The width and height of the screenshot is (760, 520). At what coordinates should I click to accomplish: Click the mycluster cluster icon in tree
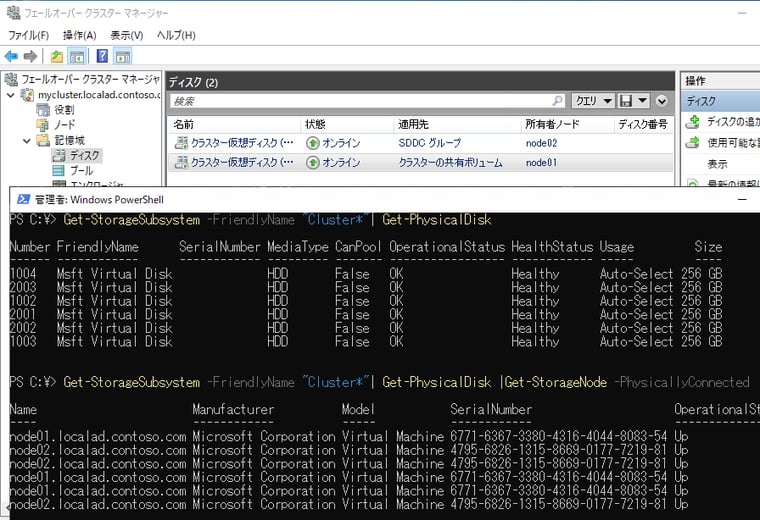pyautogui.click(x=27, y=95)
